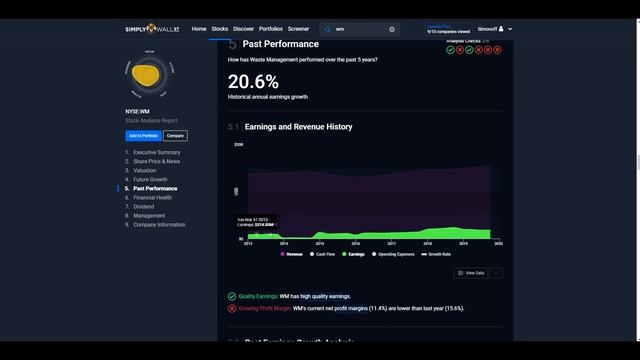Click the search magnifier icon
Viewport: 640px width, 360px height.
tap(327, 29)
